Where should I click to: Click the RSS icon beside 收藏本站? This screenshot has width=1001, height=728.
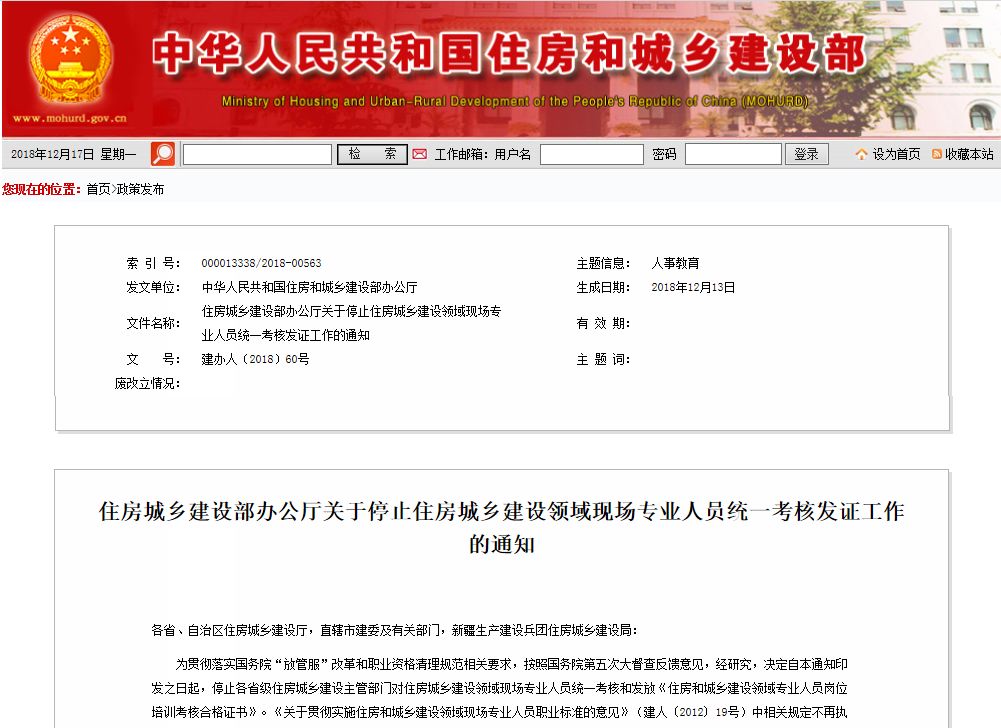point(937,155)
